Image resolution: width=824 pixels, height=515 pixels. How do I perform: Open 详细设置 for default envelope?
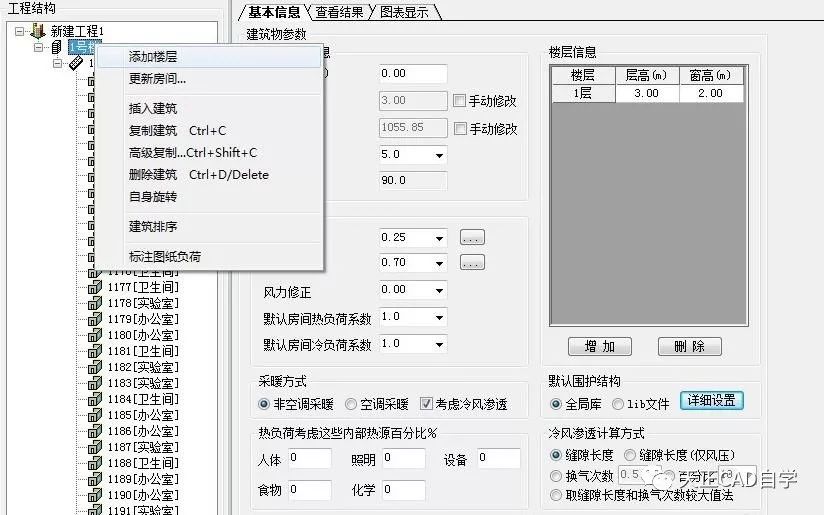coord(712,401)
